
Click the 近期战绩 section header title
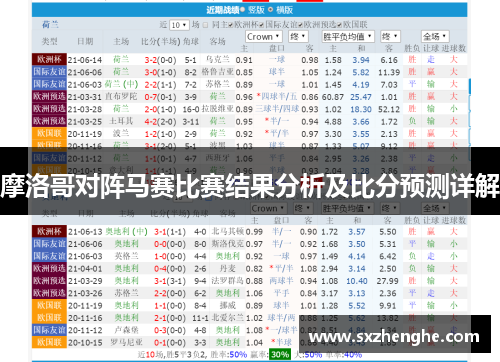click(x=222, y=10)
